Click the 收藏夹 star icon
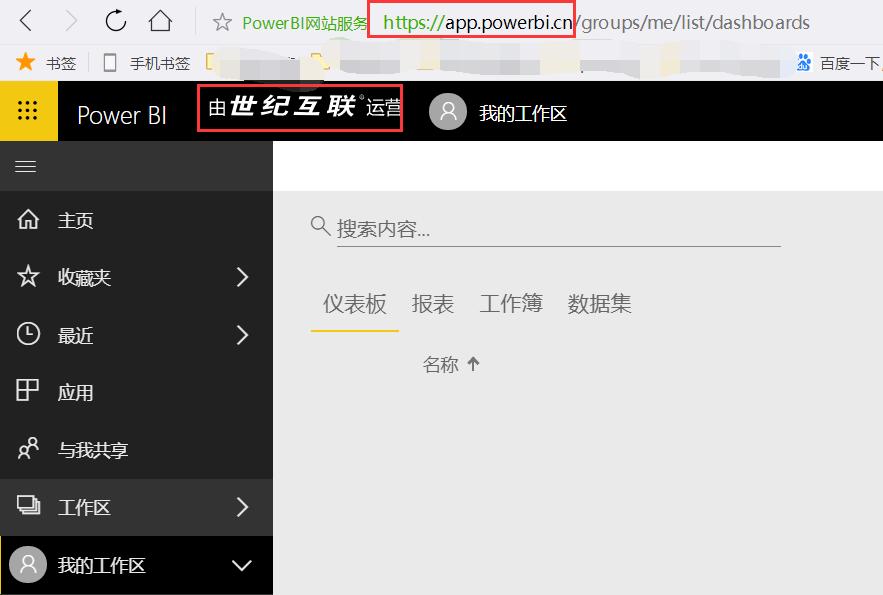This screenshot has height=595, width=883. tap(27, 277)
